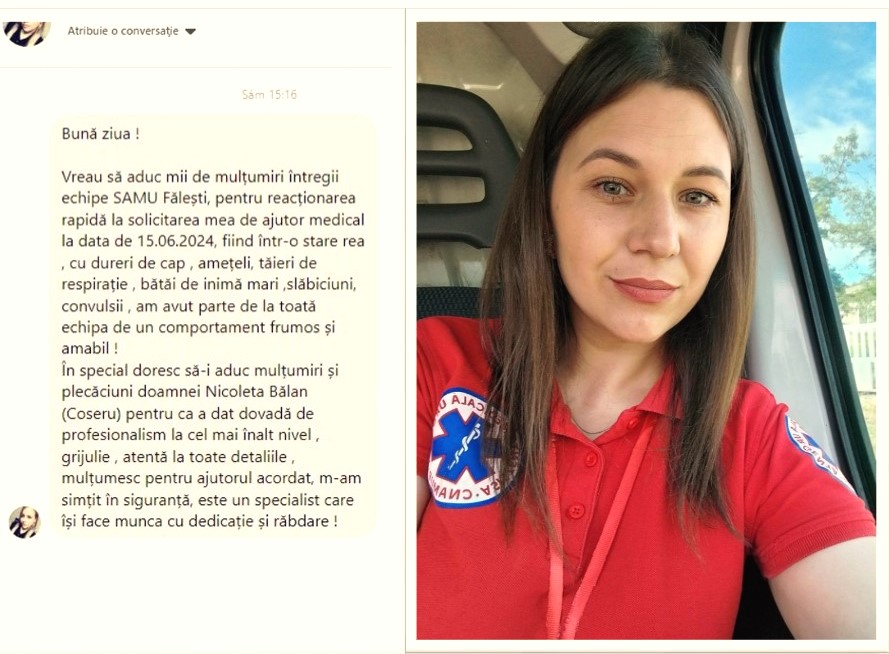Select the Sâm 15:16 timestamp

pos(269,95)
